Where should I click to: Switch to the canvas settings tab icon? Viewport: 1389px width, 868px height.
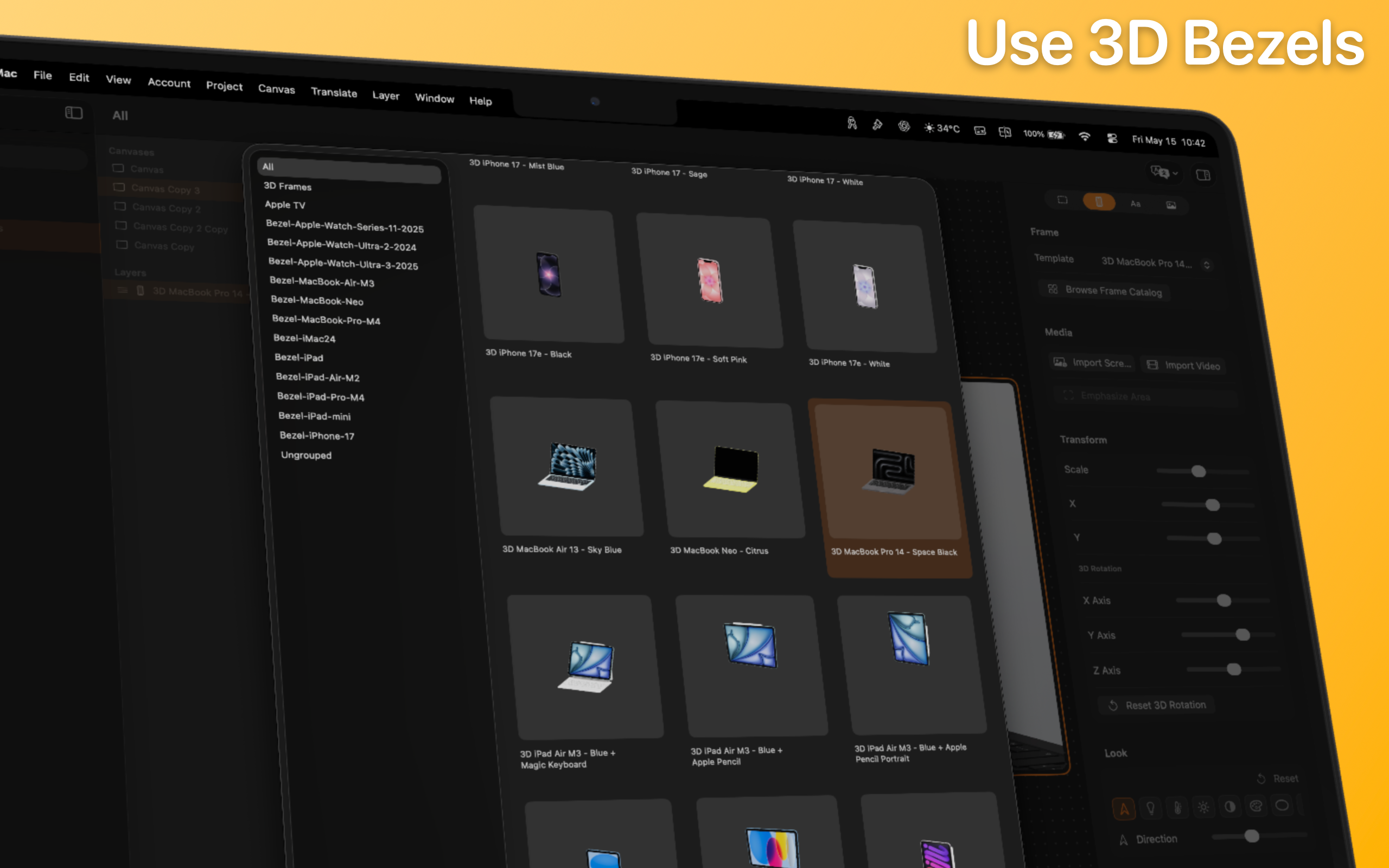tap(1062, 200)
